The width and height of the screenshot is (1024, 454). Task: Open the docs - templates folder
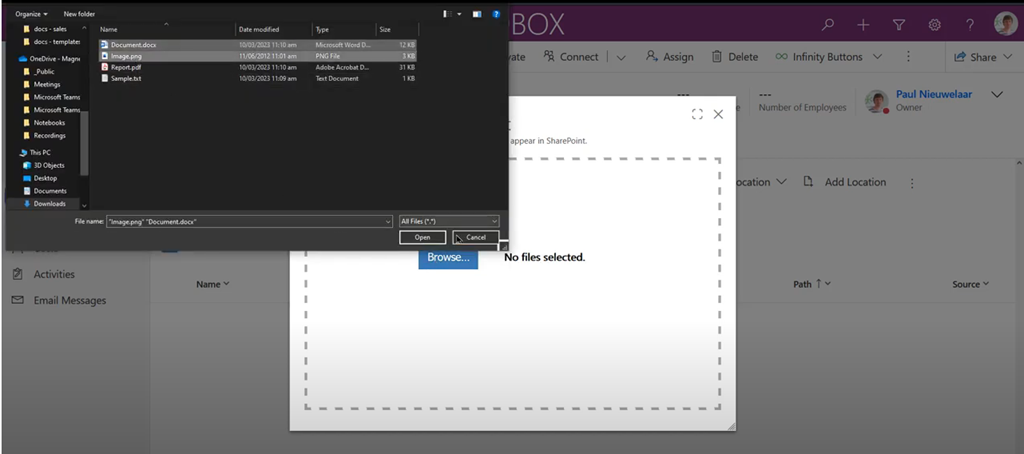click(51, 41)
